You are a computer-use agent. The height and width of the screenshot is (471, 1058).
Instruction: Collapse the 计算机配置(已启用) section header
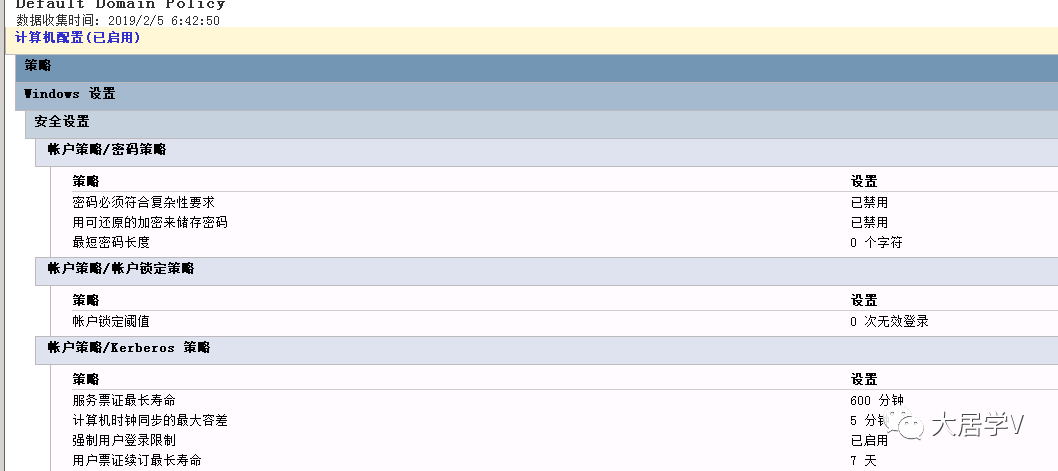coord(78,38)
